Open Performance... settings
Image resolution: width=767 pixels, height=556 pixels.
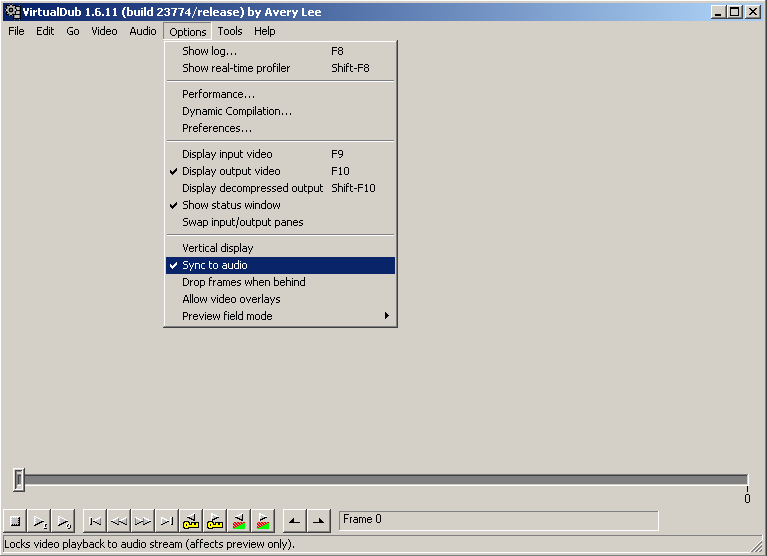[x=280, y=94]
